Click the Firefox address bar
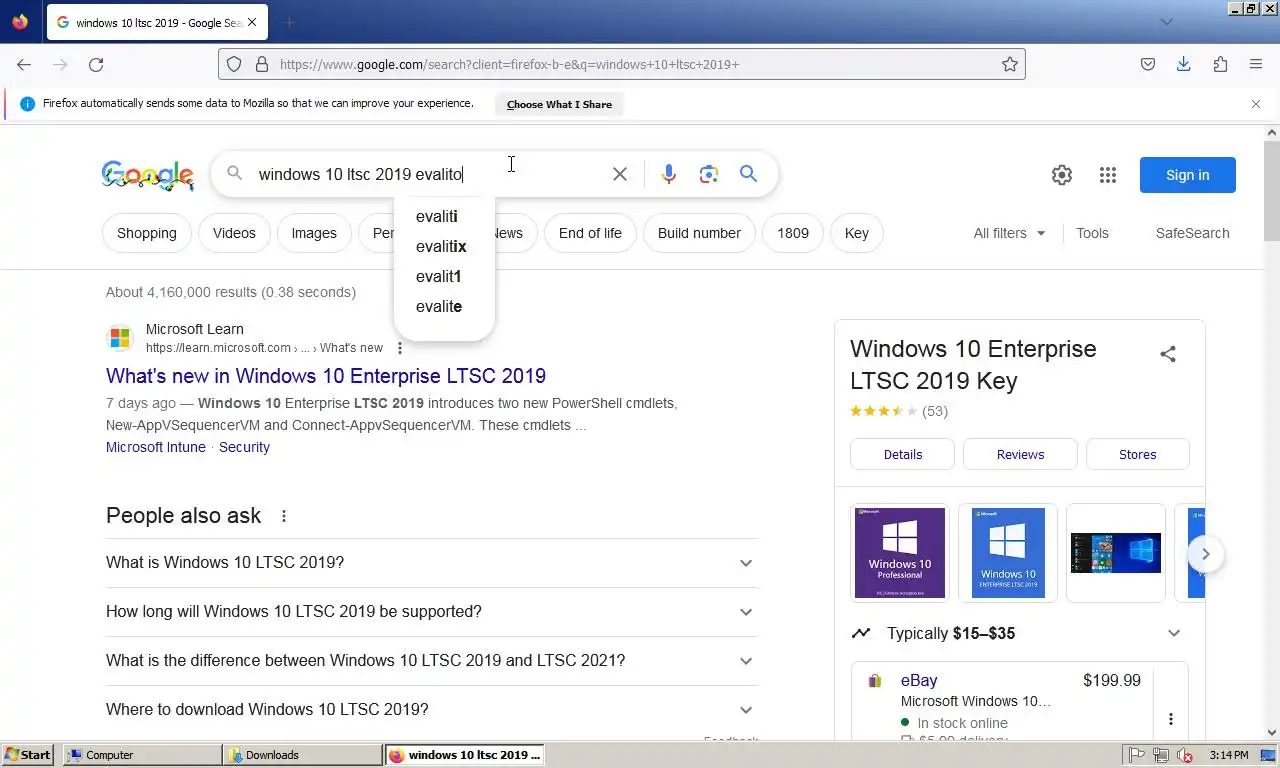Screen dimensions: 1280x768 (x=620, y=64)
